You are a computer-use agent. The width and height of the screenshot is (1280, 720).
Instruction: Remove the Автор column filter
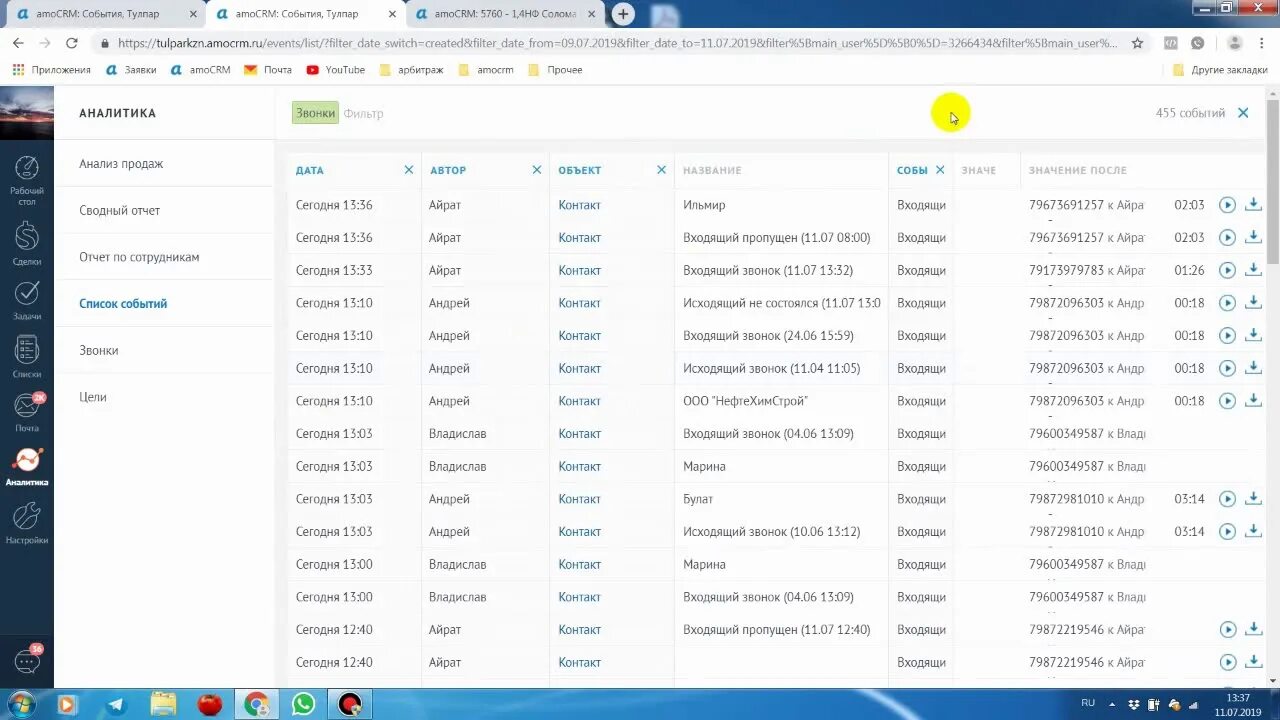pos(537,170)
